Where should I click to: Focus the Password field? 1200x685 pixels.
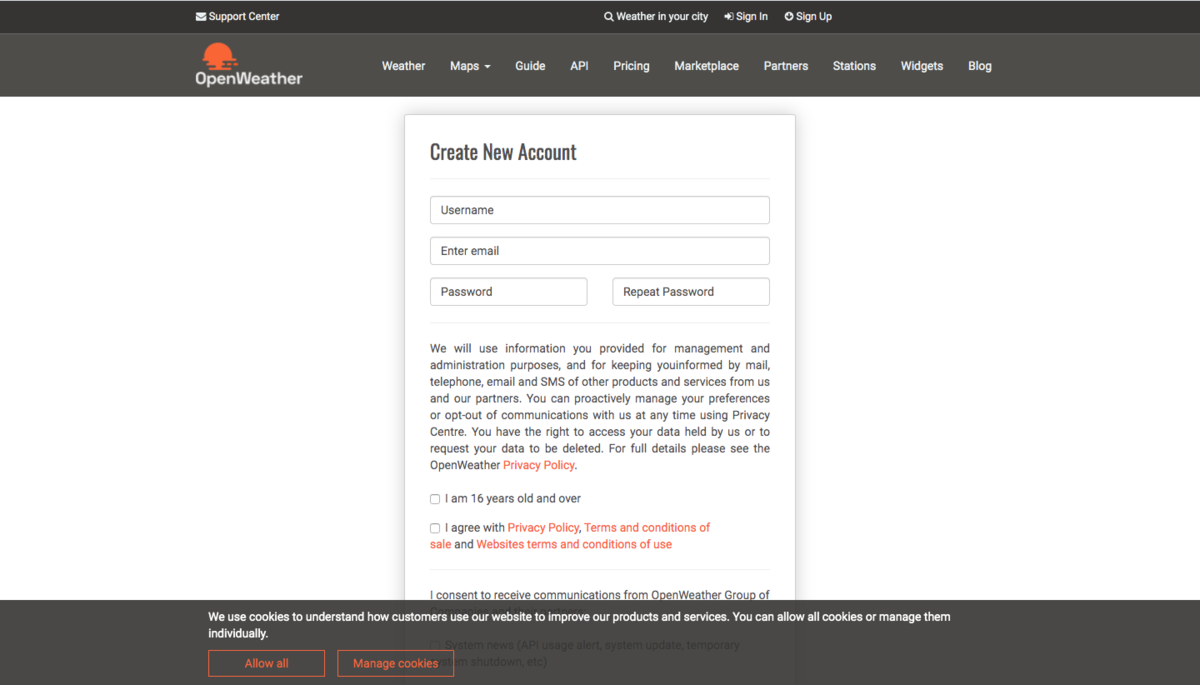(508, 292)
